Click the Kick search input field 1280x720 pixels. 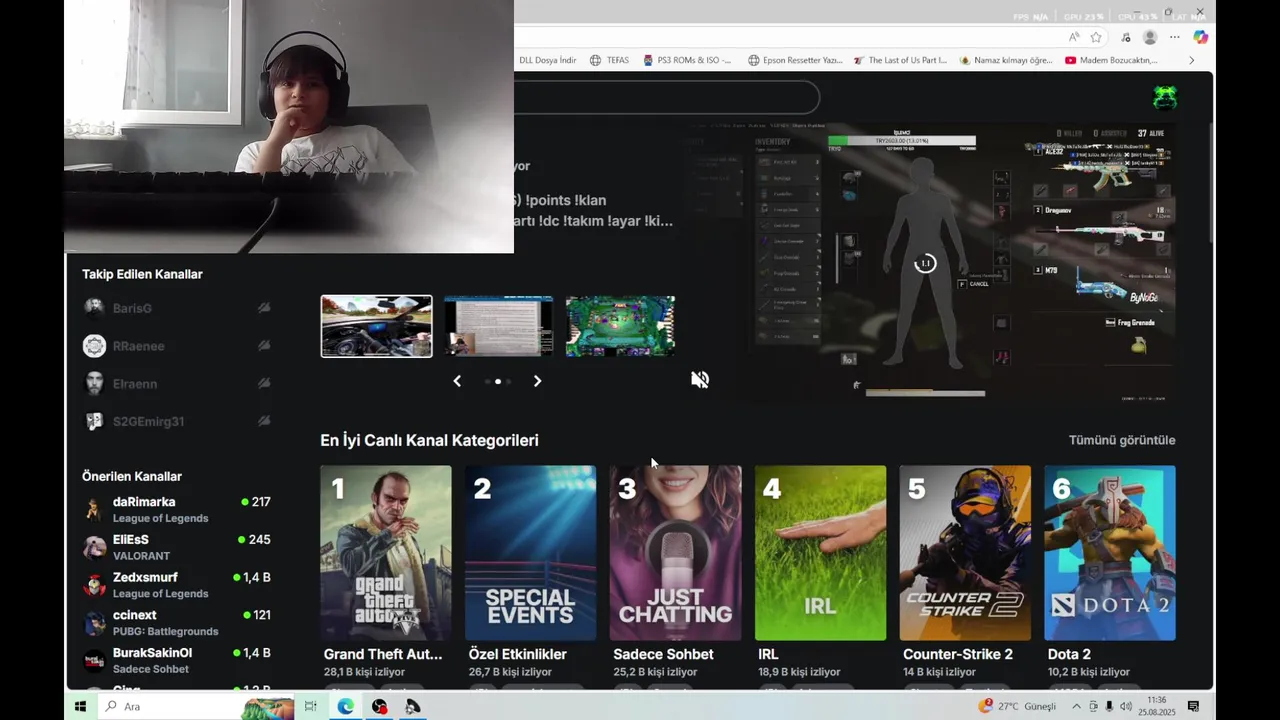(667, 97)
